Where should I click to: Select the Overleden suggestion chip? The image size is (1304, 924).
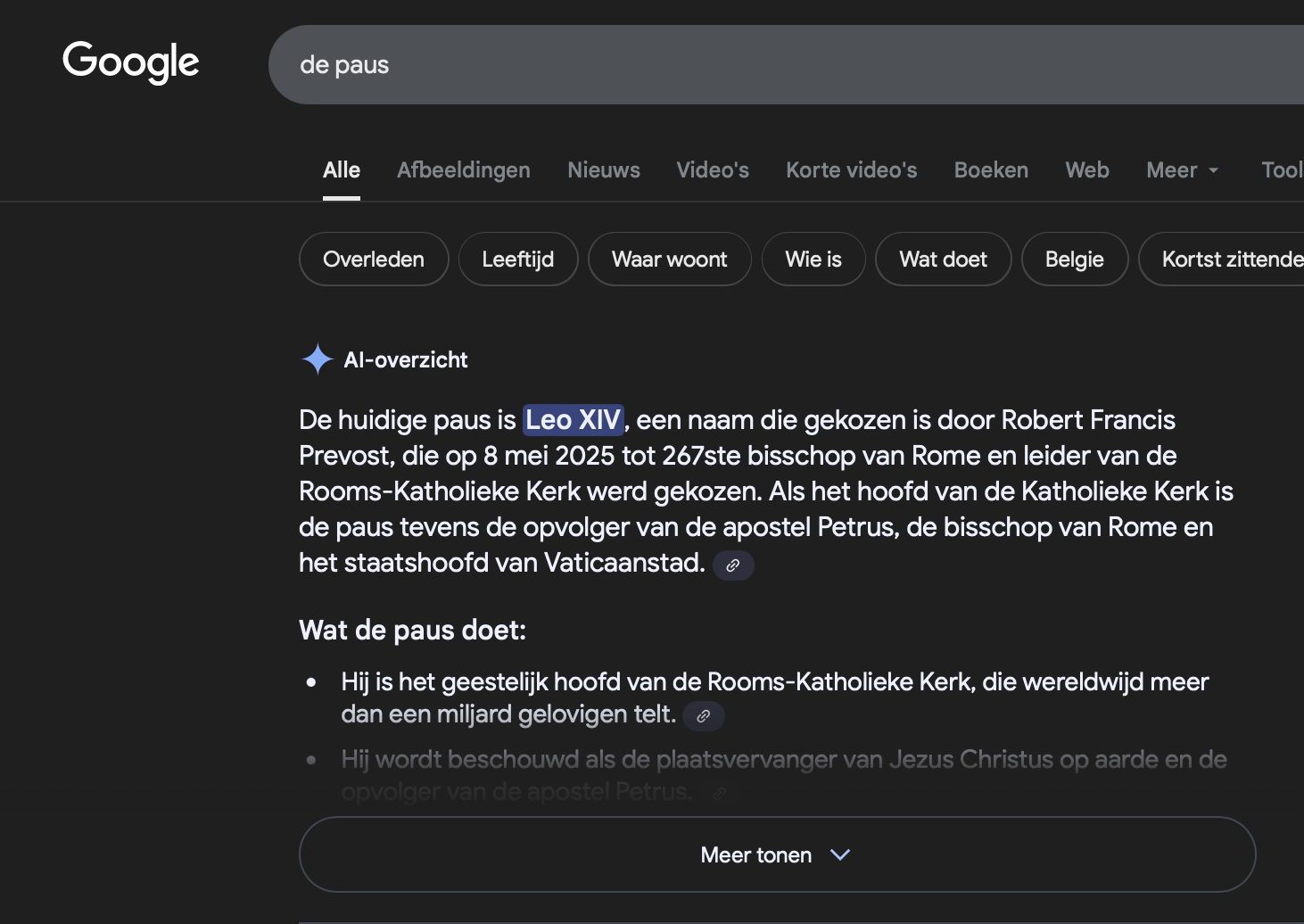[374, 260]
